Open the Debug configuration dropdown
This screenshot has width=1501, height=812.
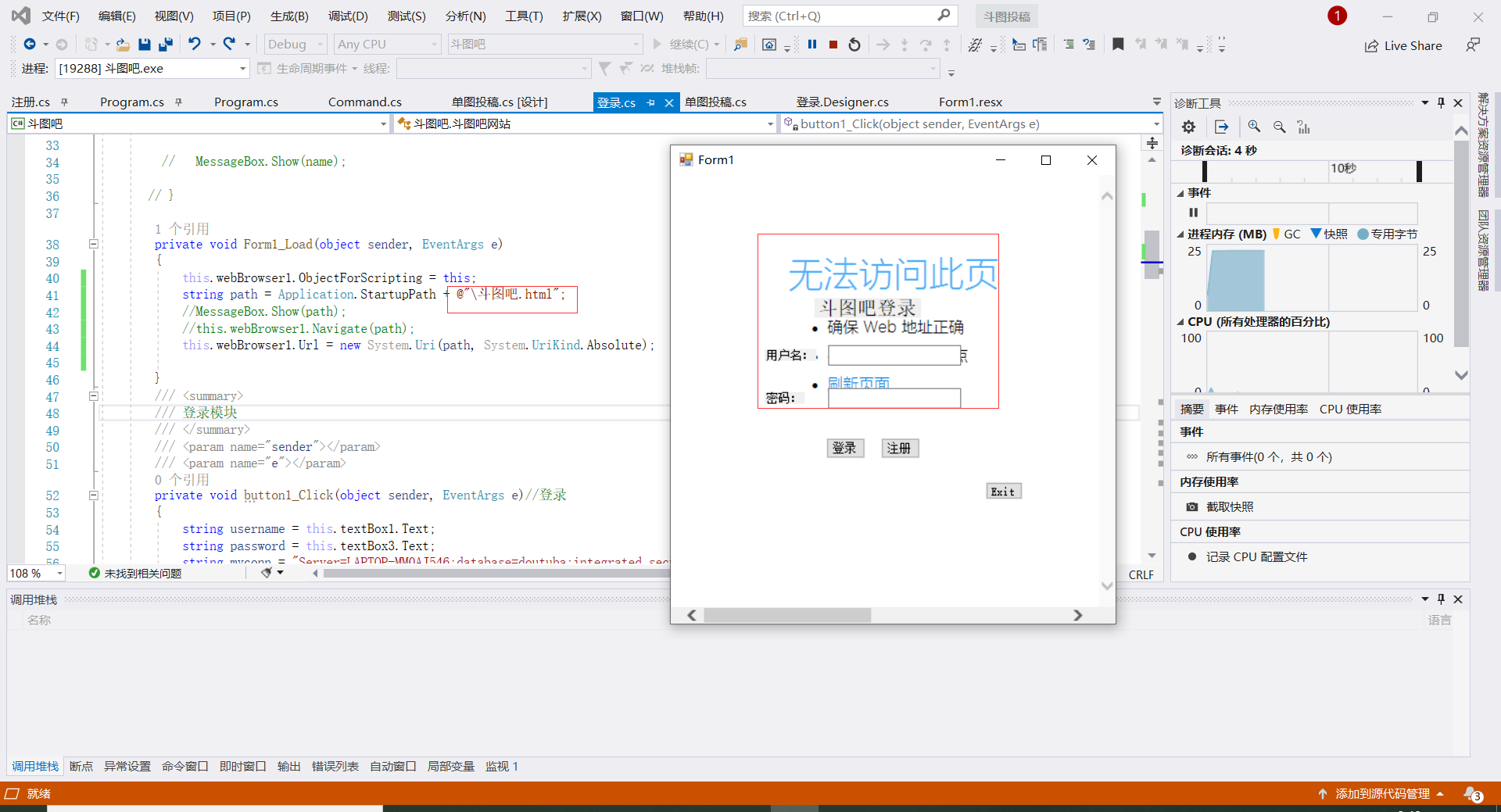point(296,45)
